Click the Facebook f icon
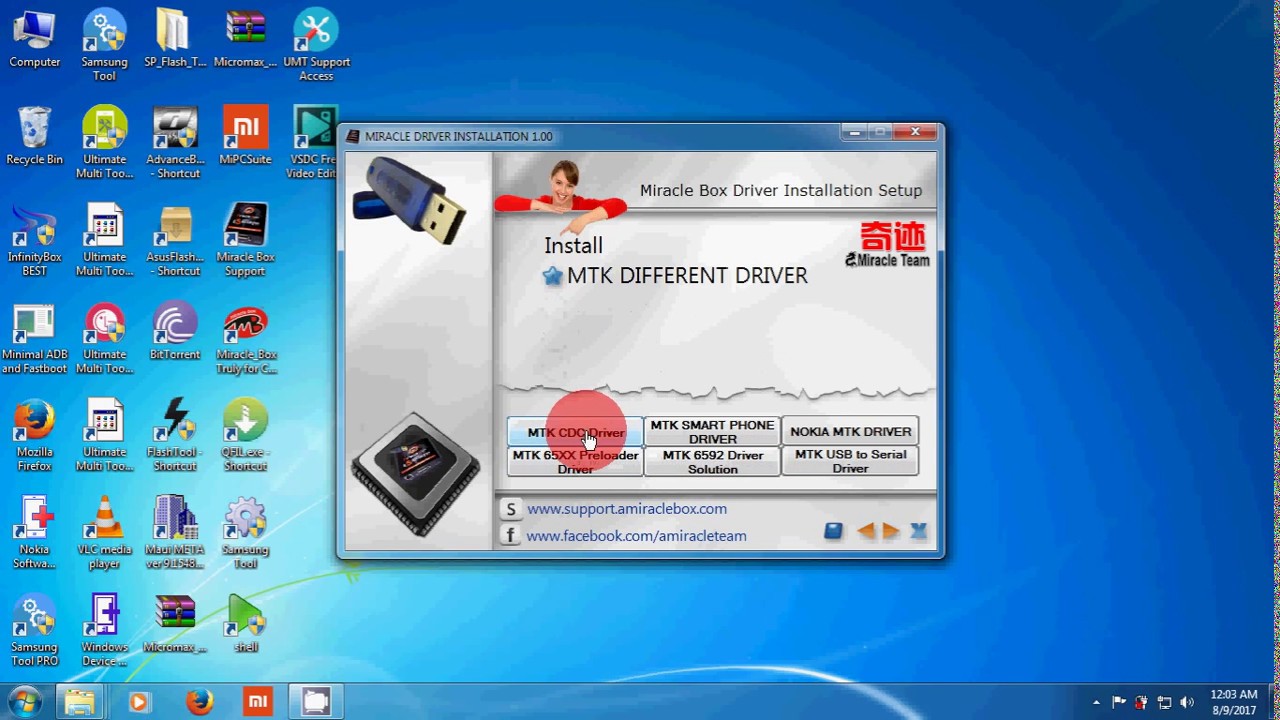This screenshot has height=720, width=1280. click(510, 536)
